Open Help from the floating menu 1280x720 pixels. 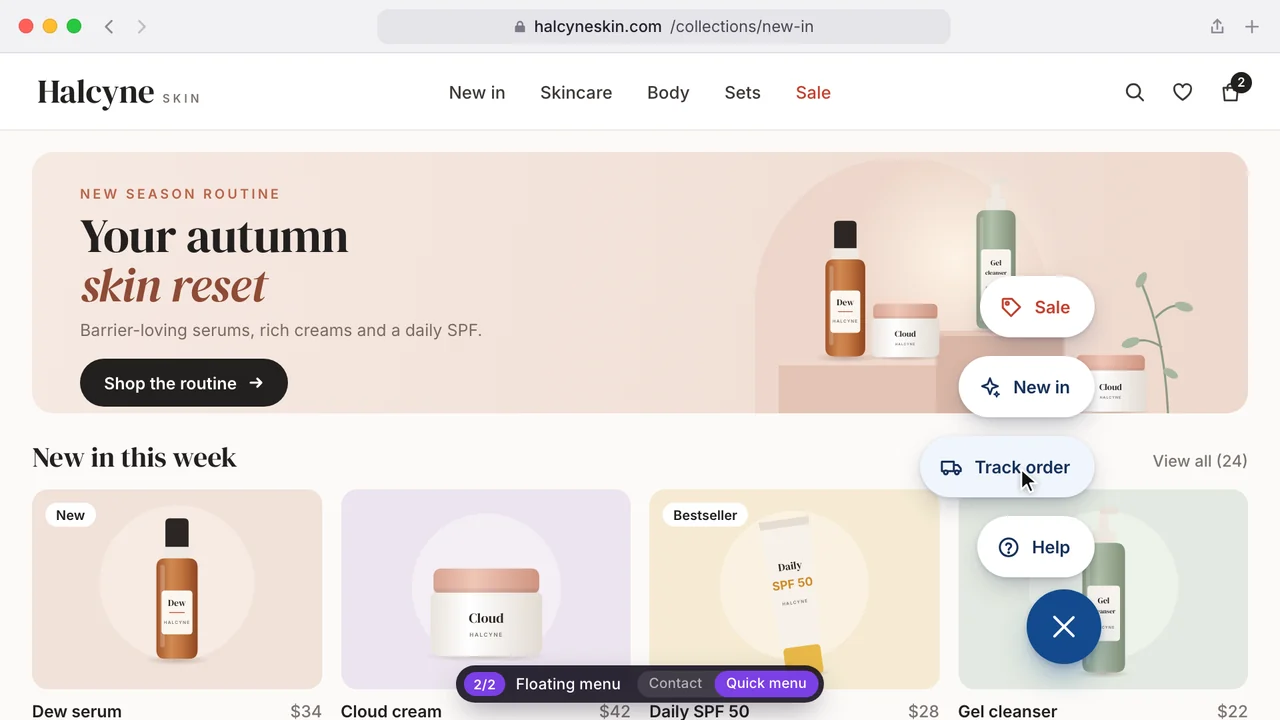pyautogui.click(x=1035, y=547)
